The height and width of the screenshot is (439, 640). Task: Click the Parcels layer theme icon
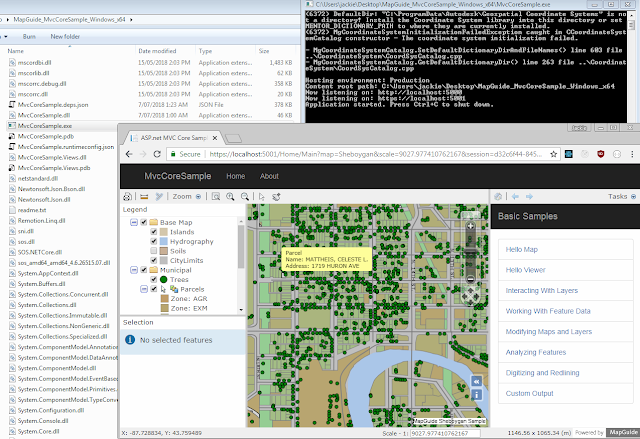click(x=174, y=289)
